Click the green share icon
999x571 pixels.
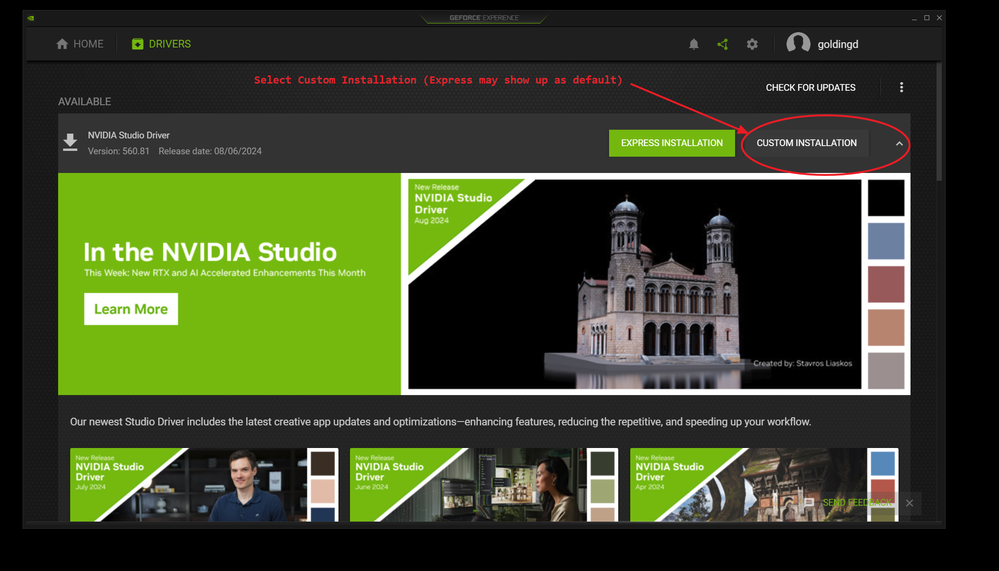pyautogui.click(x=722, y=44)
